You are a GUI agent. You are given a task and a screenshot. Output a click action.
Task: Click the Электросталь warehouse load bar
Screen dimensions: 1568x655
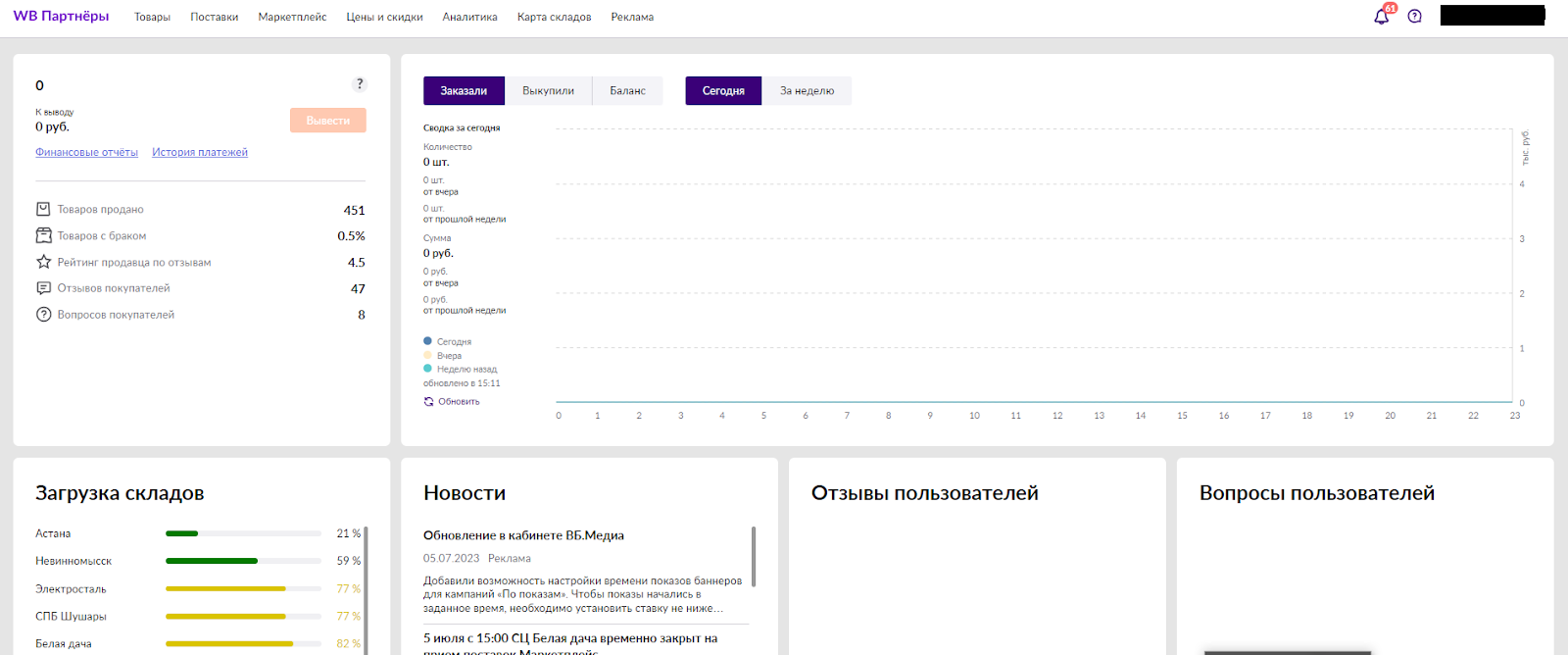pyautogui.click(x=243, y=588)
